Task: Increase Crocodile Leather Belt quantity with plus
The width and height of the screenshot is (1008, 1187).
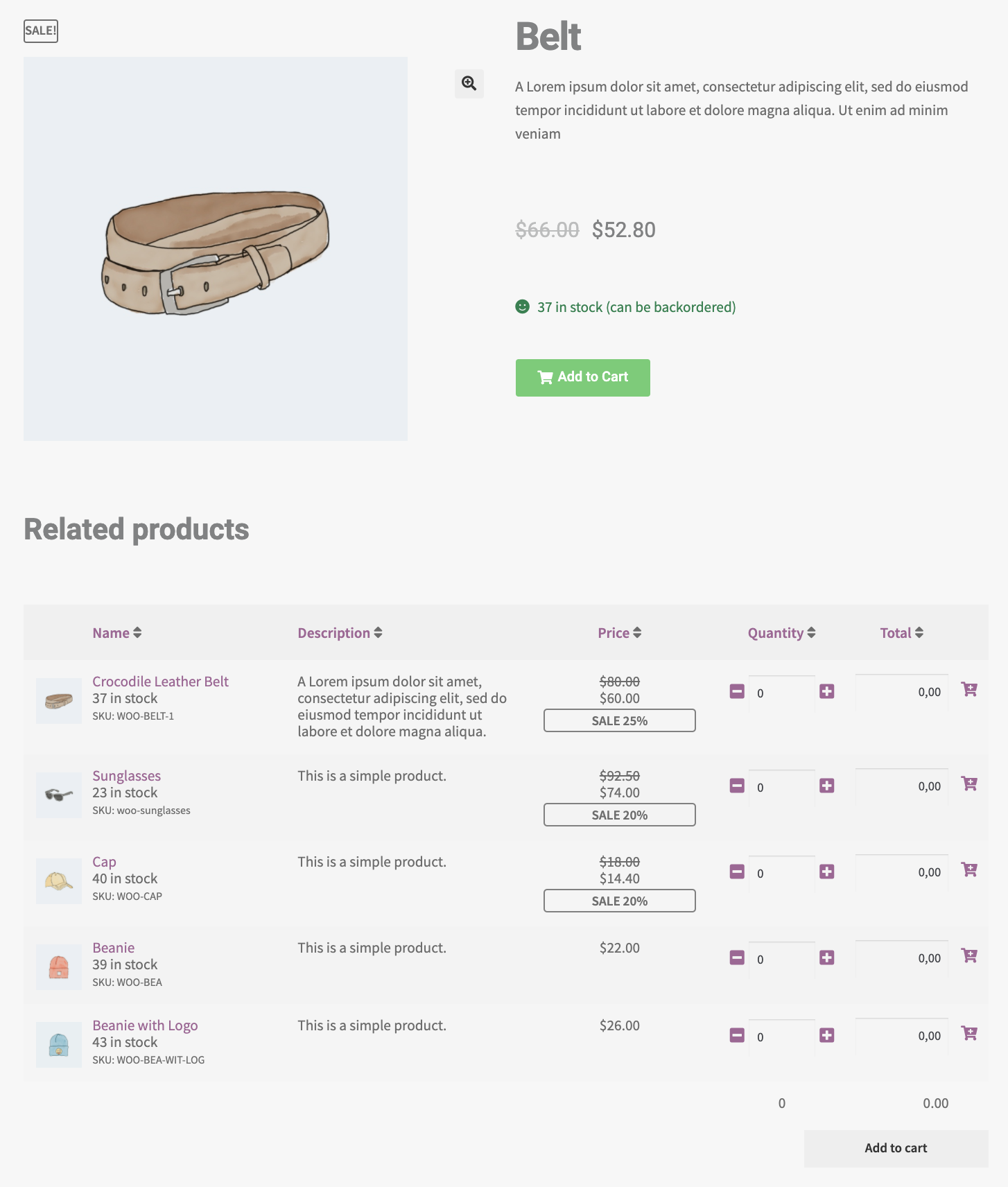Action: (826, 691)
